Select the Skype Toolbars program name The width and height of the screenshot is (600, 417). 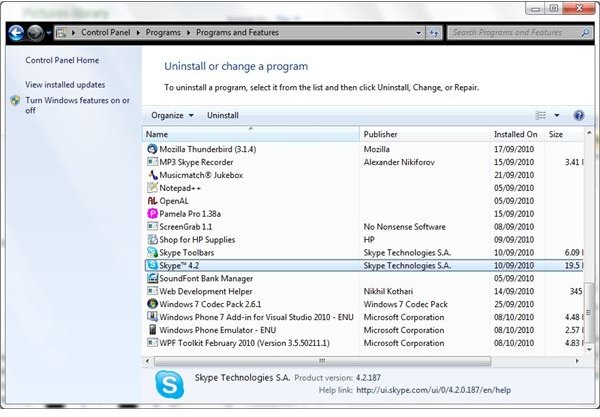[x=186, y=252]
